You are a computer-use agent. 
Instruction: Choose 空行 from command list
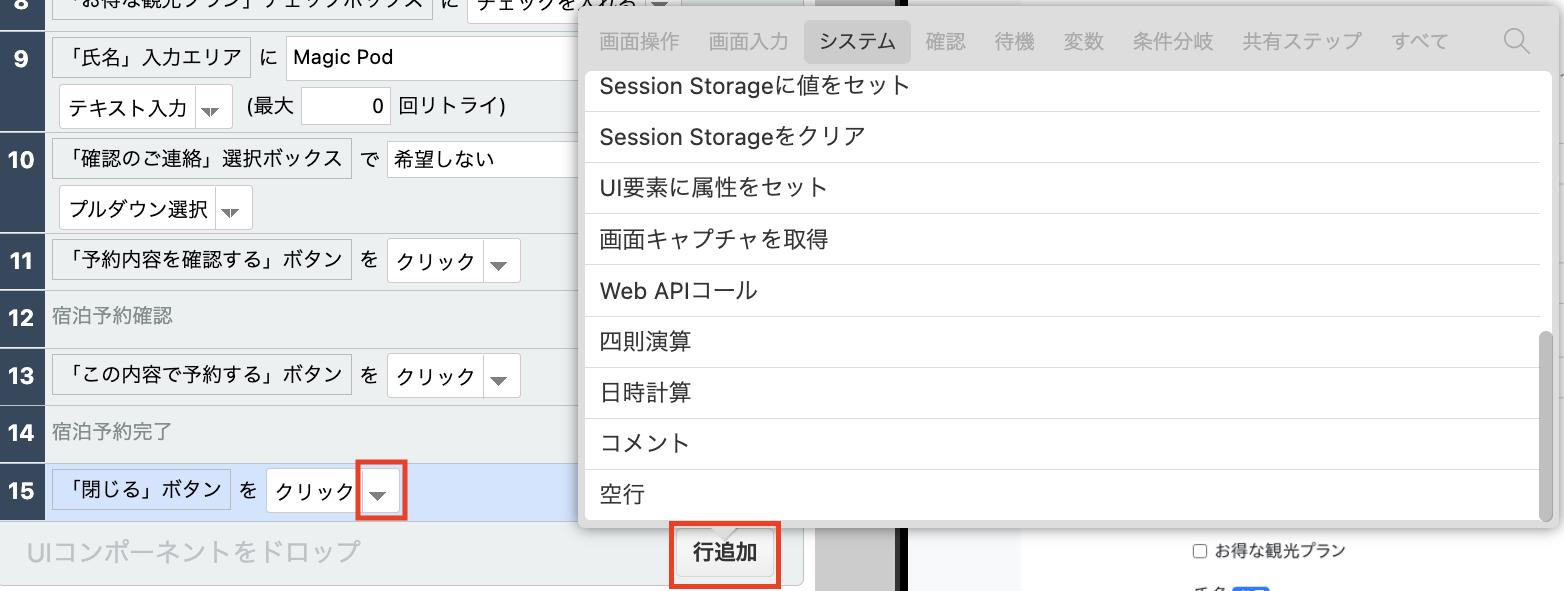click(622, 494)
